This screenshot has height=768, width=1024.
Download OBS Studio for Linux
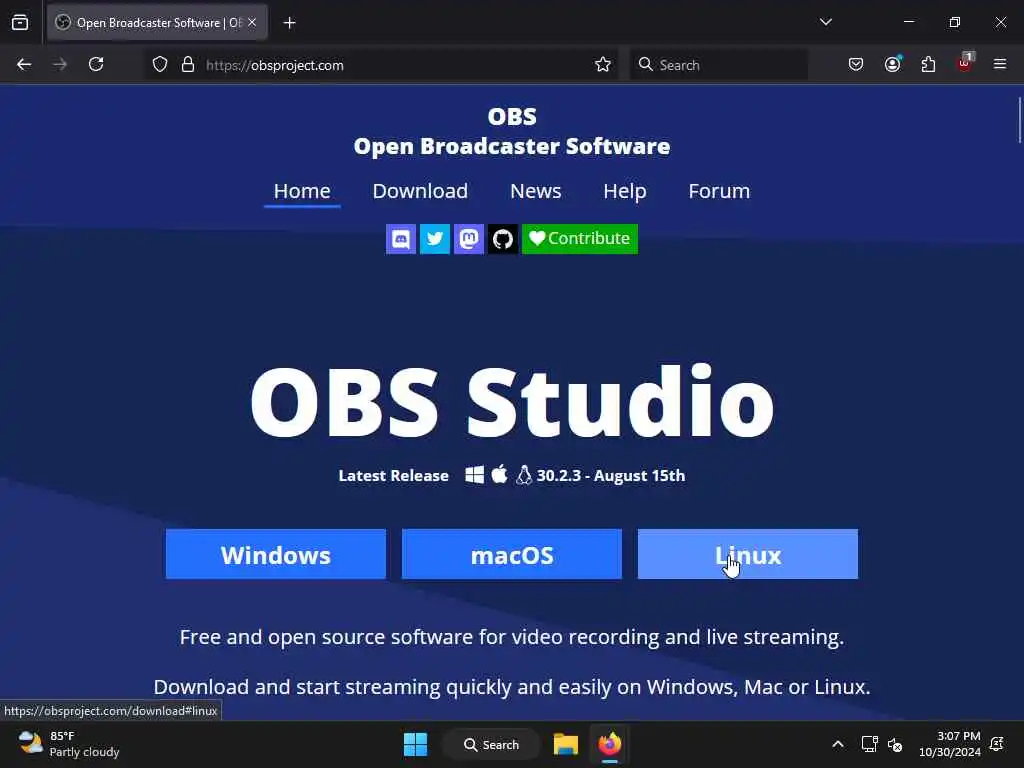[x=748, y=554]
